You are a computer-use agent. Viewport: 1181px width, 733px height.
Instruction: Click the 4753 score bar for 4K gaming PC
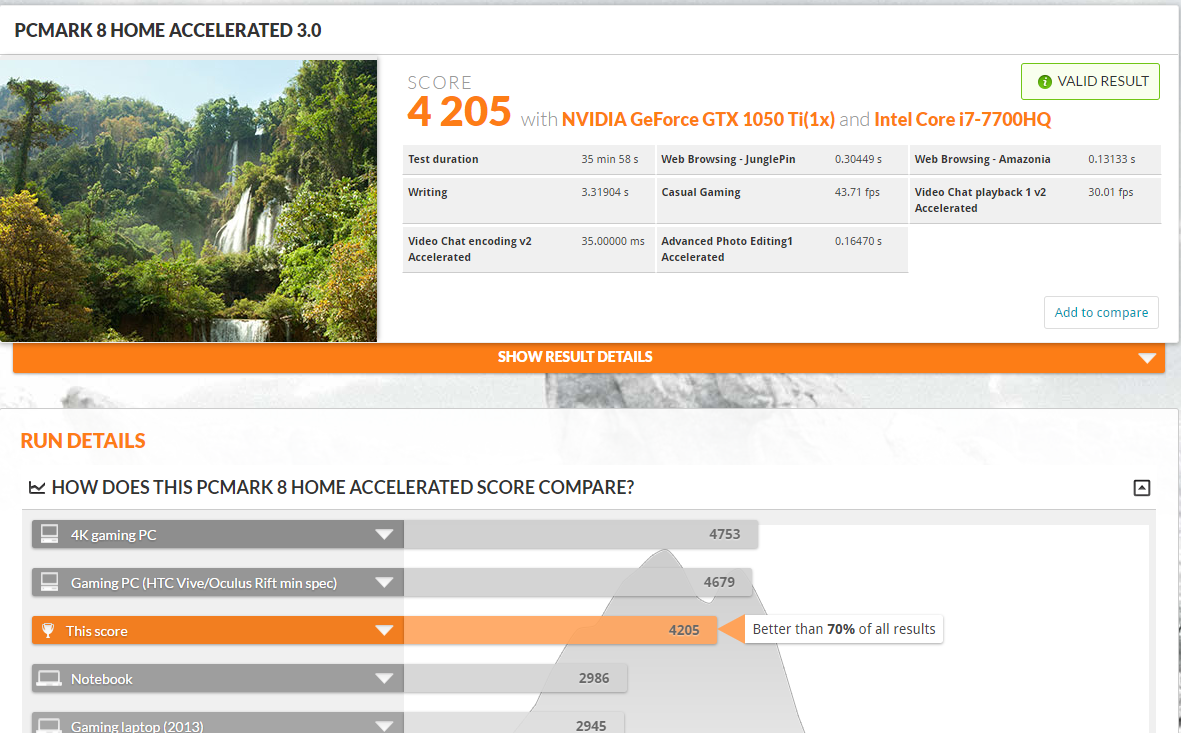point(581,534)
